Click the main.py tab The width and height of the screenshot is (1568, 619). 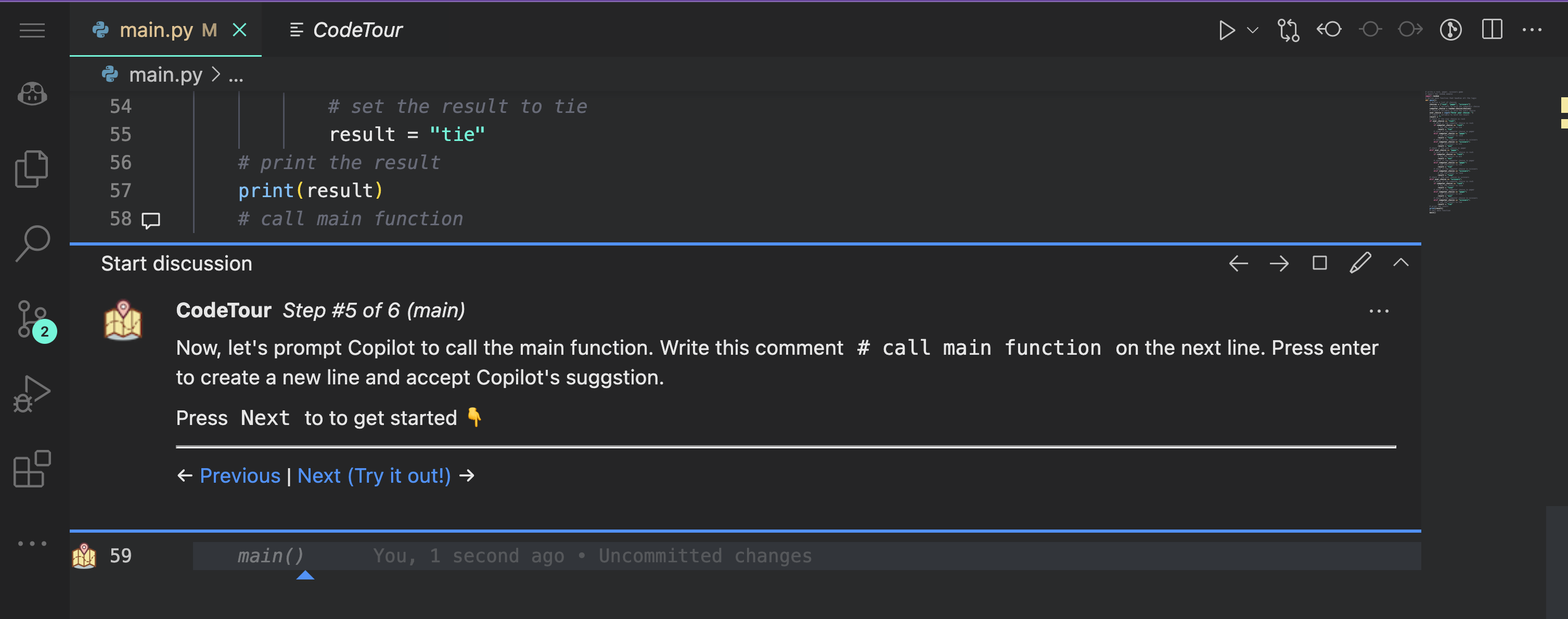(x=155, y=29)
